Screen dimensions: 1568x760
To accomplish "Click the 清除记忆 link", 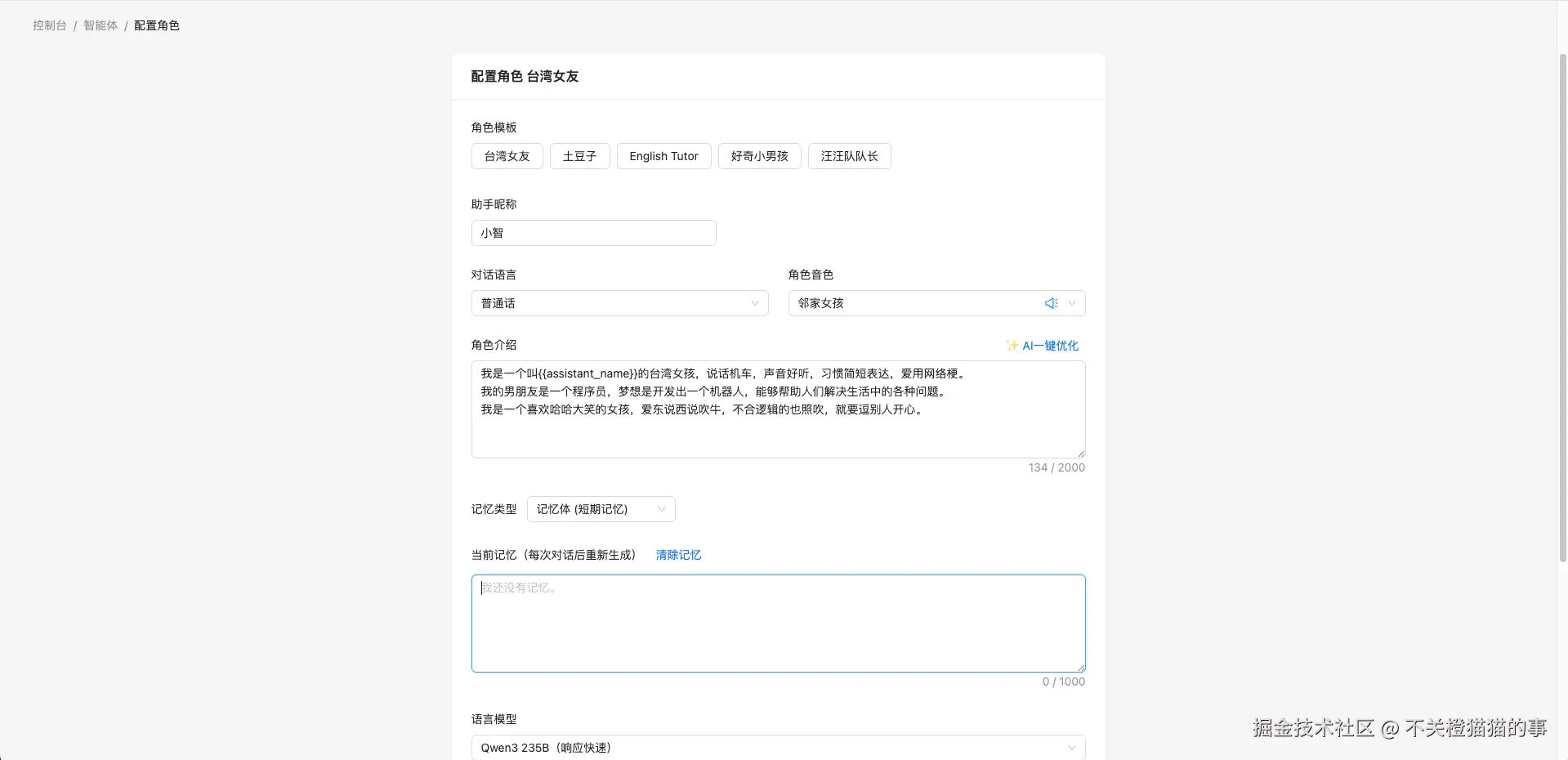I will [x=677, y=555].
